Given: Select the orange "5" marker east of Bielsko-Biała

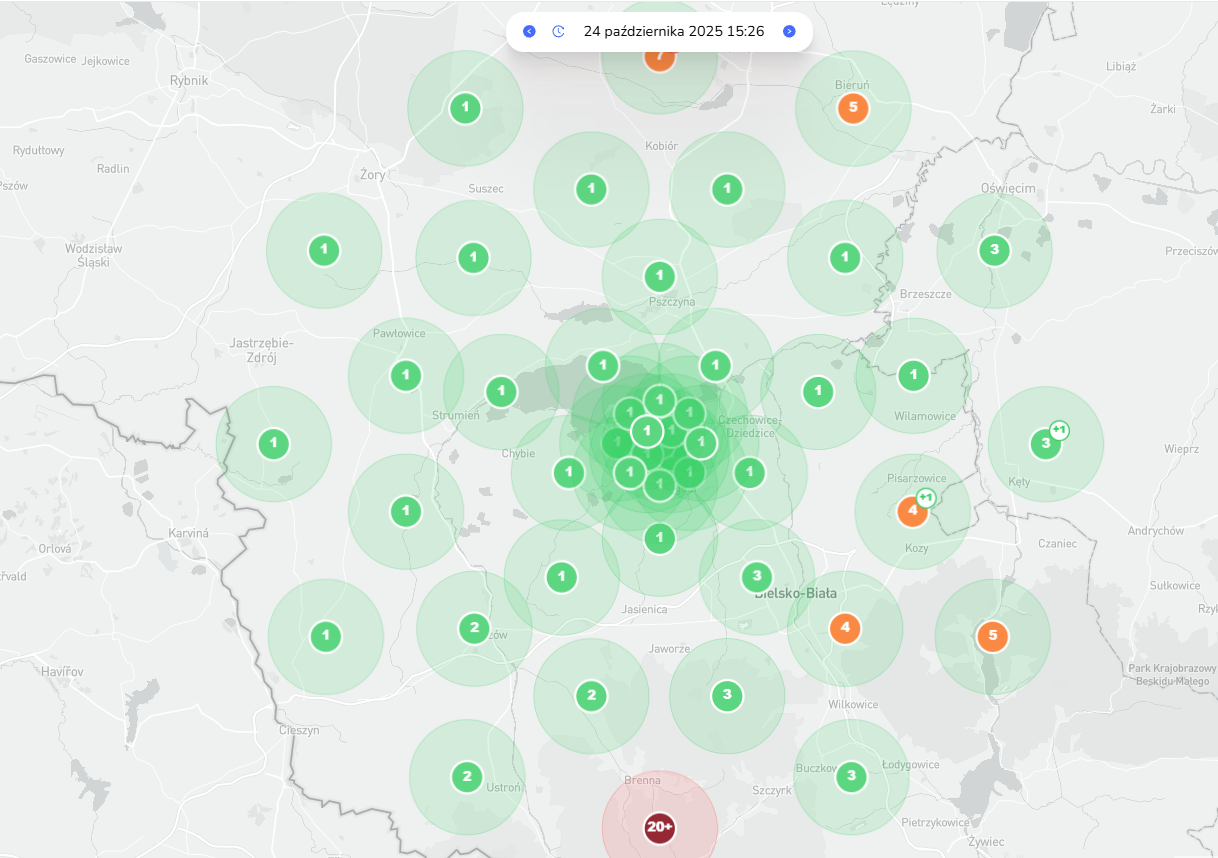Looking at the screenshot, I should [991, 634].
